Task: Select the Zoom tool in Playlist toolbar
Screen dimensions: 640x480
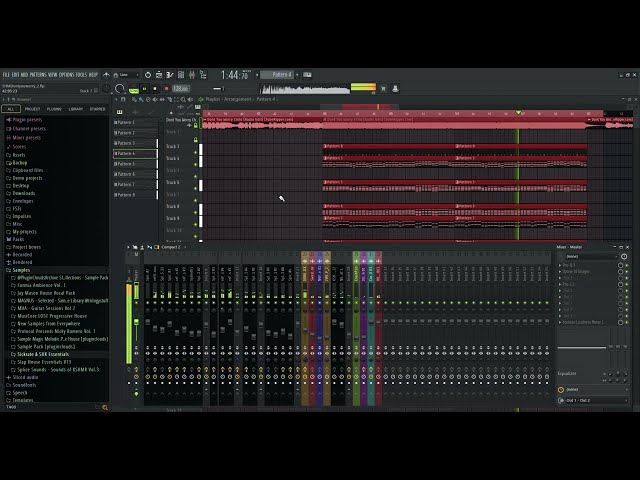Action: click(x=183, y=99)
